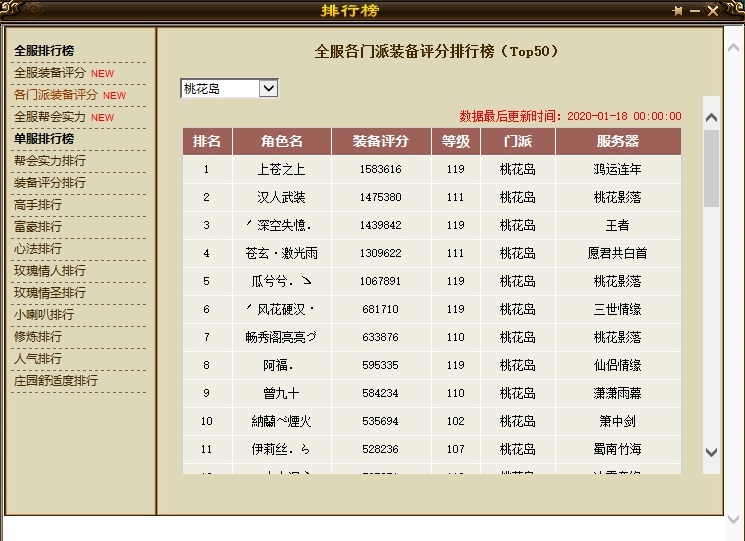Click the 单服排行榜 section heading
Viewport: 745px width, 541px height.
click(44, 139)
